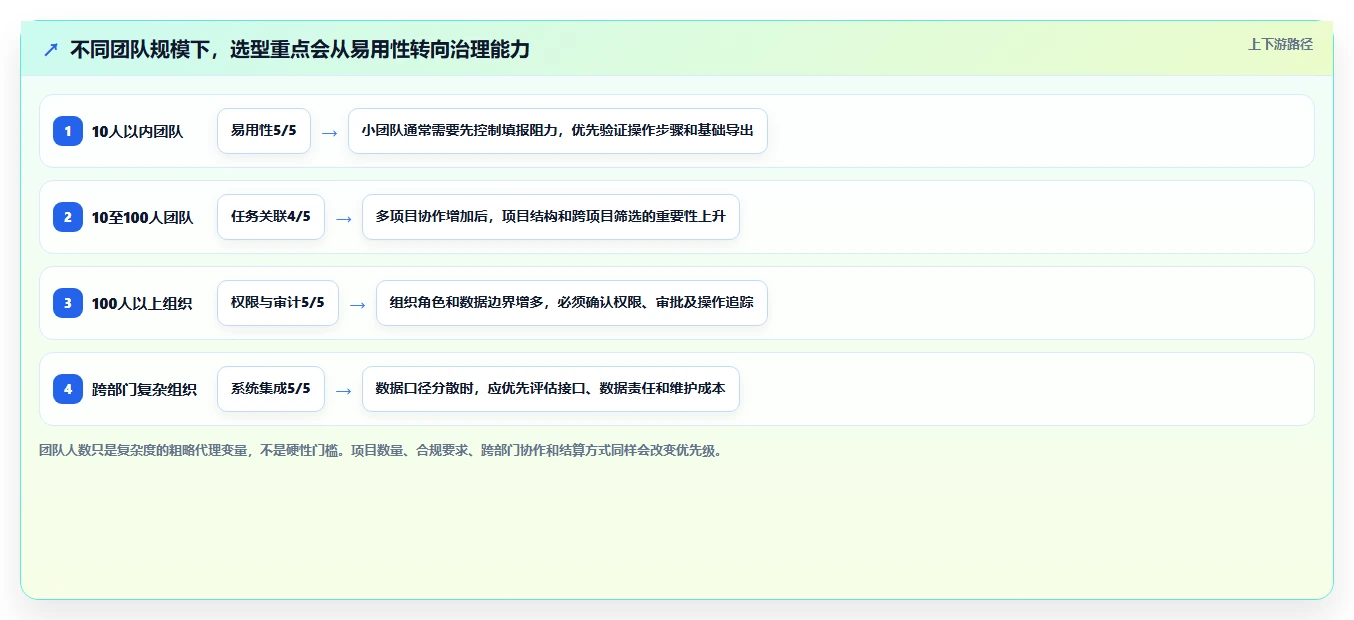Click the 100人以上组织 label
Viewport: 1354px width, 620px height.
142,304
